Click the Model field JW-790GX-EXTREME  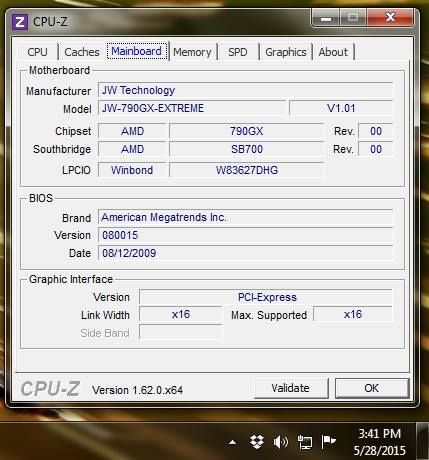pos(192,108)
